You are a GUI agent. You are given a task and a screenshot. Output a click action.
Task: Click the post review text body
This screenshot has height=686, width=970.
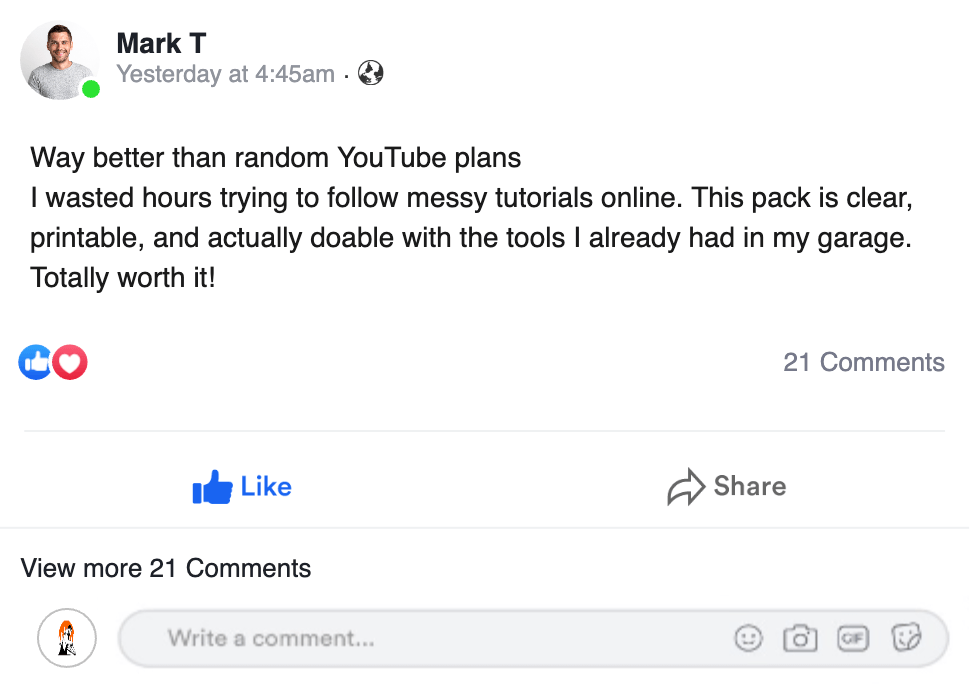470,218
